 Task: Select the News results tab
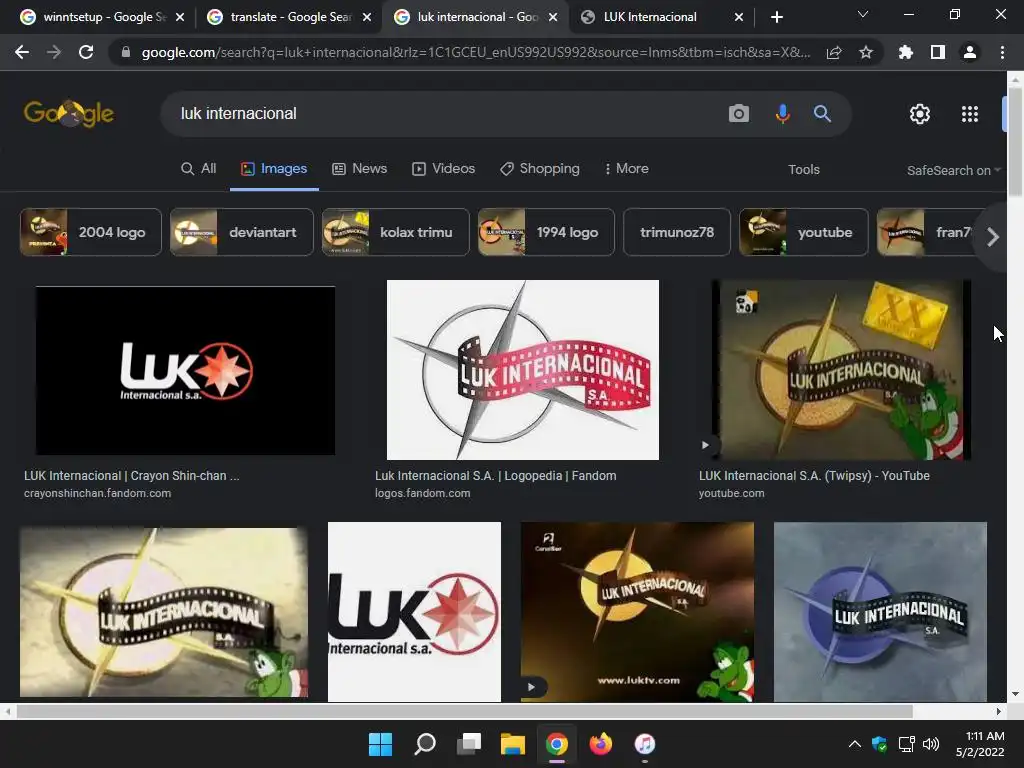pos(359,168)
